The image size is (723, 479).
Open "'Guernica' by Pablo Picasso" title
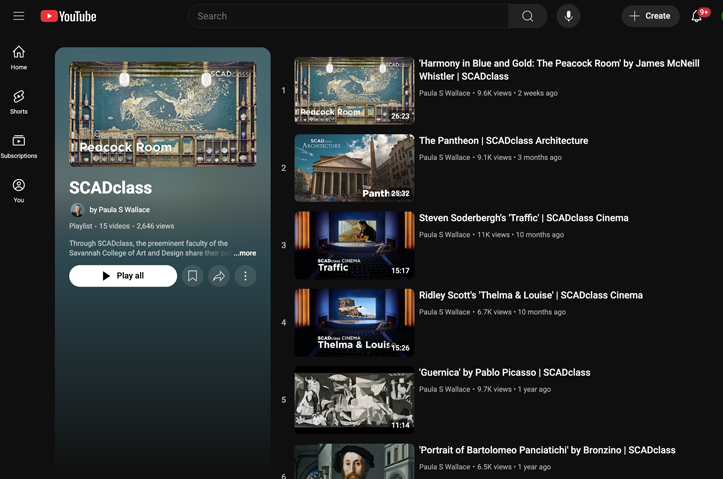pos(504,373)
